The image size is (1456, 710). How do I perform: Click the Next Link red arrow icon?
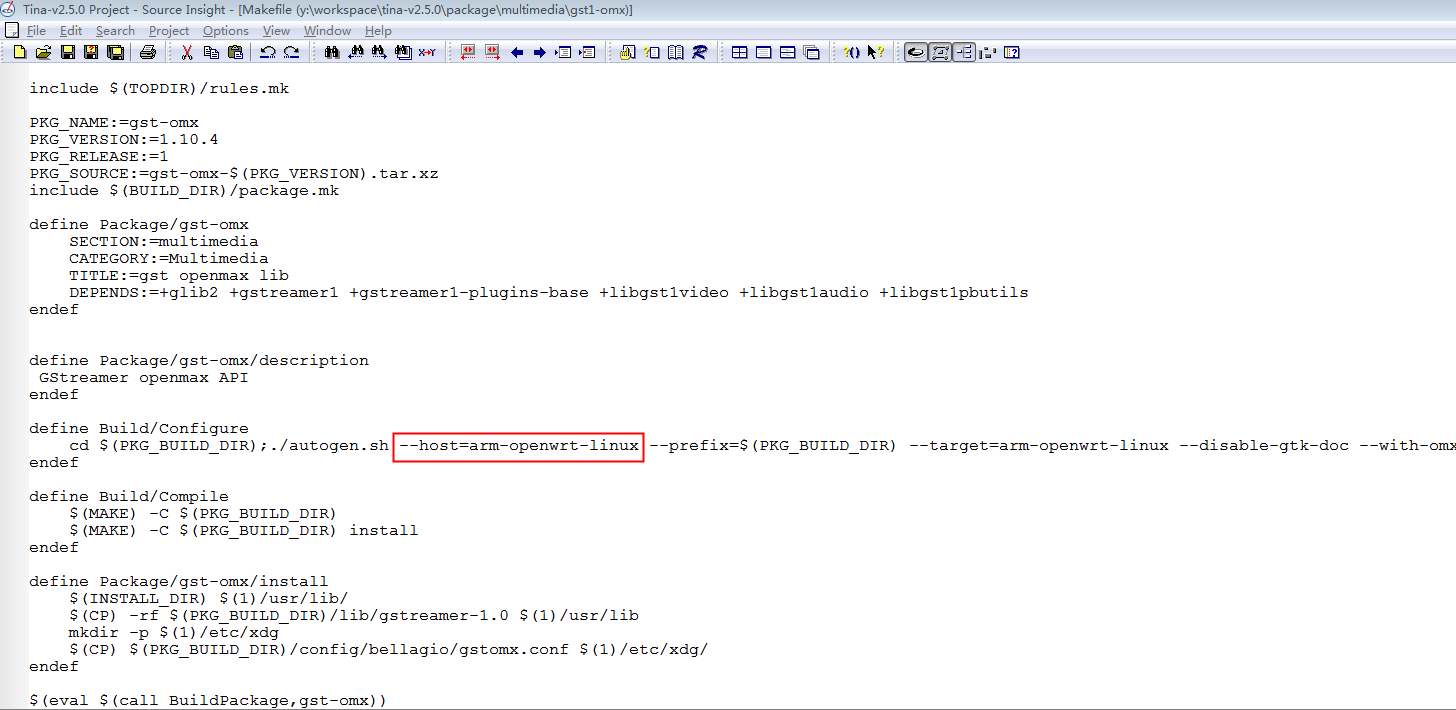pyautogui.click(x=492, y=52)
